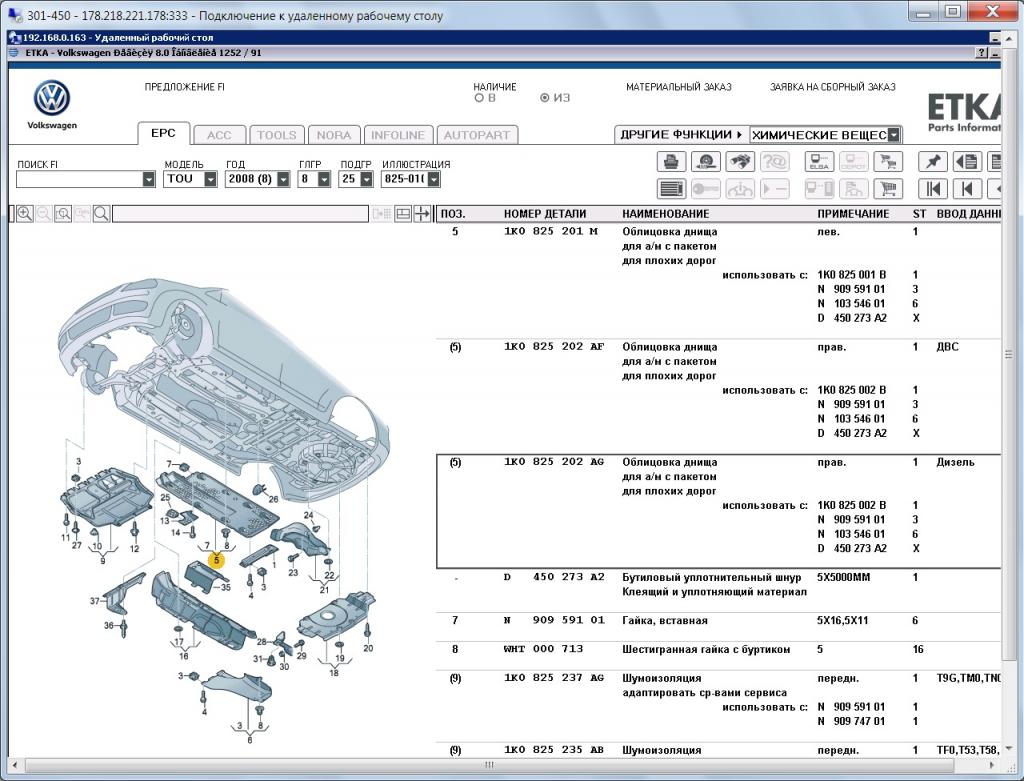Image resolution: width=1024 pixels, height=781 pixels.
Task: Click the search text field beside magnifier icons
Action: pyautogui.click(x=240, y=214)
